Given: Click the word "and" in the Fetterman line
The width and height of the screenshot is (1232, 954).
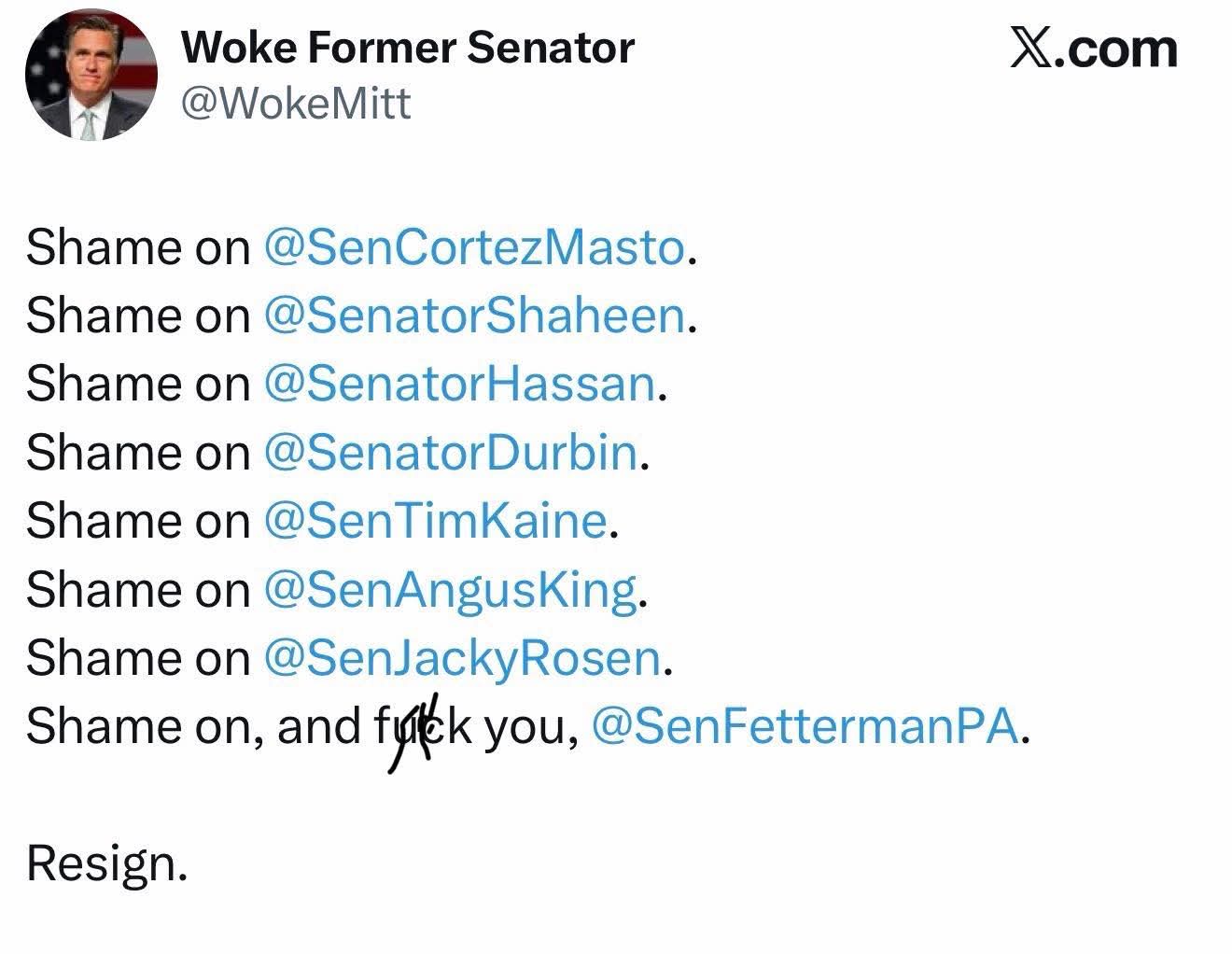Looking at the screenshot, I should 319,726.
